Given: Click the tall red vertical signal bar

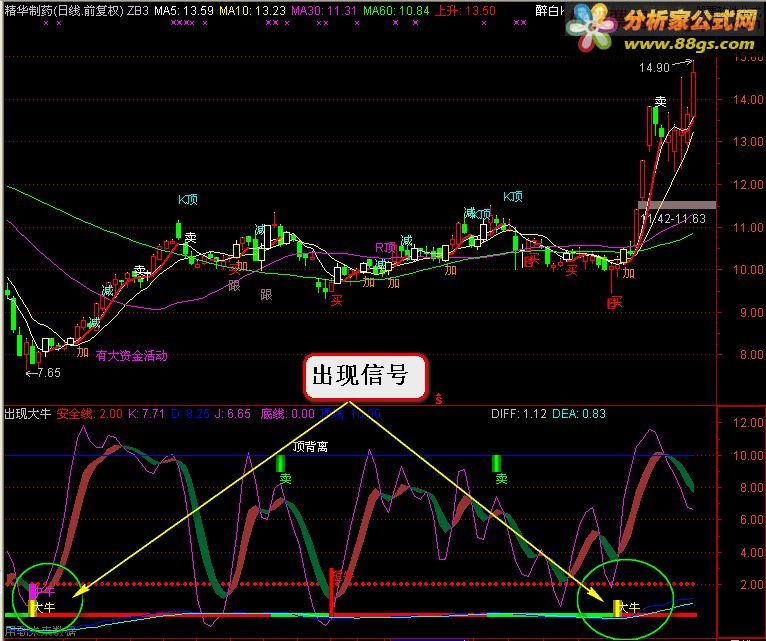Looking at the screenshot, I should pyautogui.click(x=332, y=592).
